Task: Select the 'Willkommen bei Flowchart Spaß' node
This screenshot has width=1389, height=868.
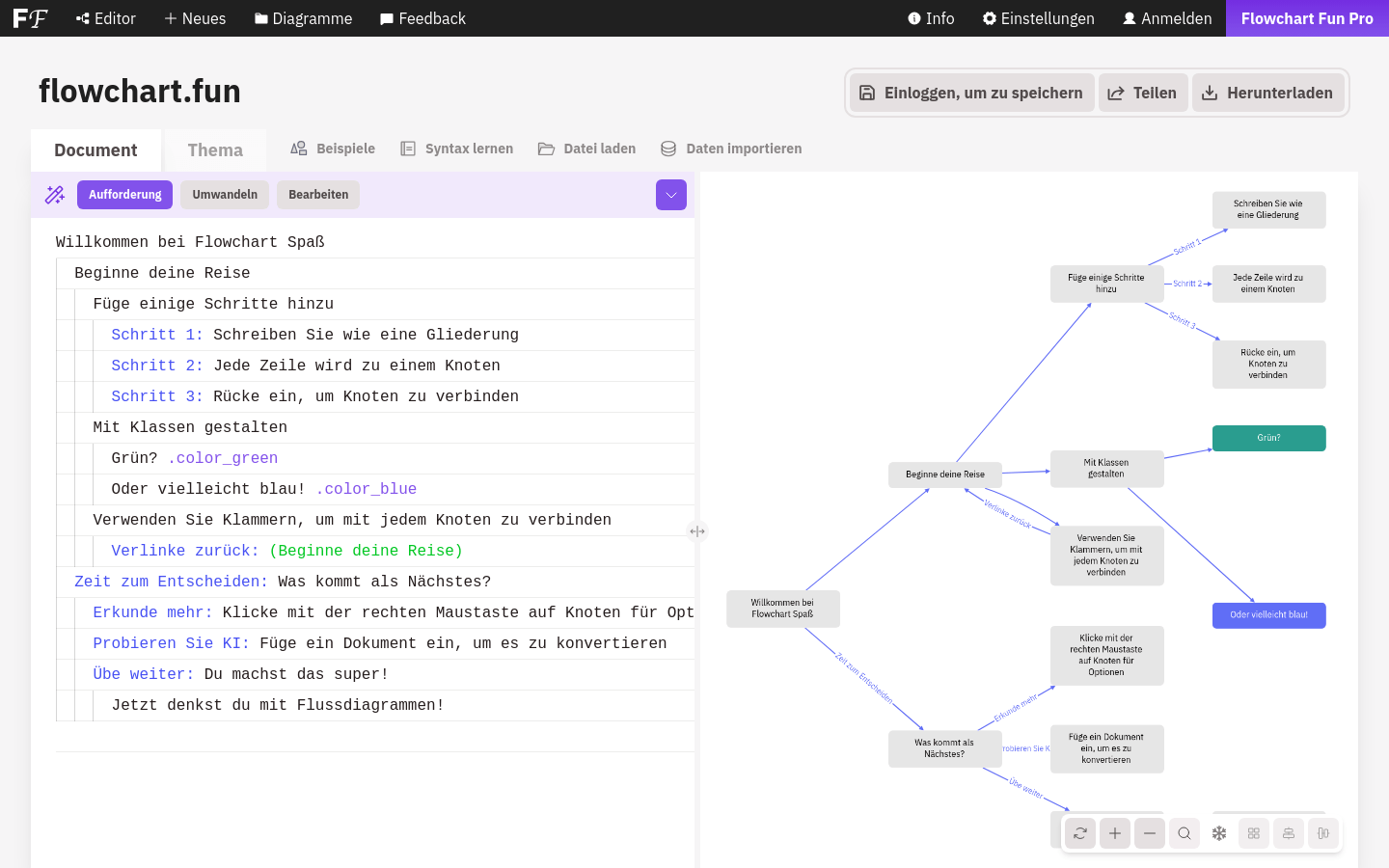Action: pos(783,609)
